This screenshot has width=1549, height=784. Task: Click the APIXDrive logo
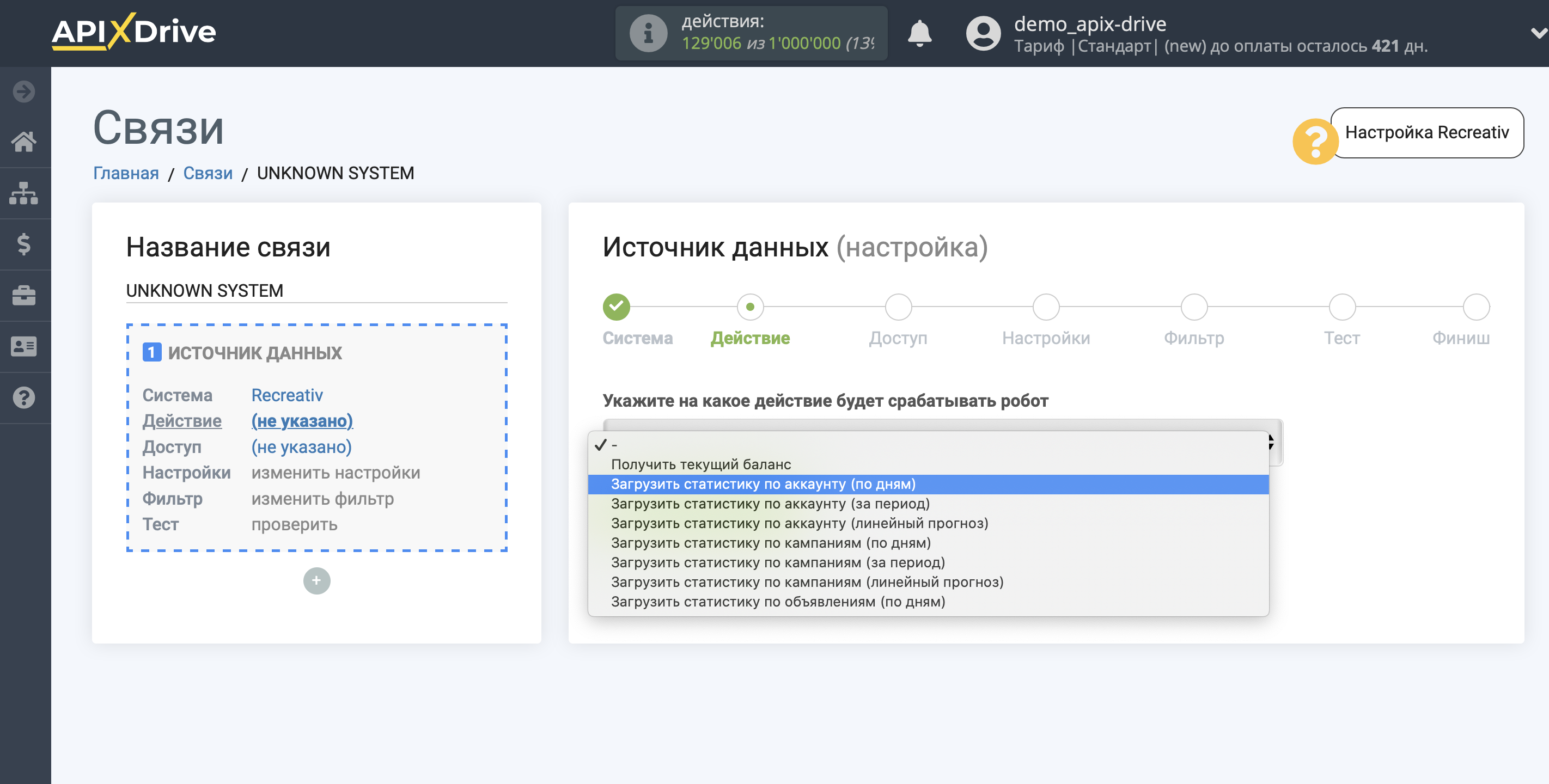[133, 31]
